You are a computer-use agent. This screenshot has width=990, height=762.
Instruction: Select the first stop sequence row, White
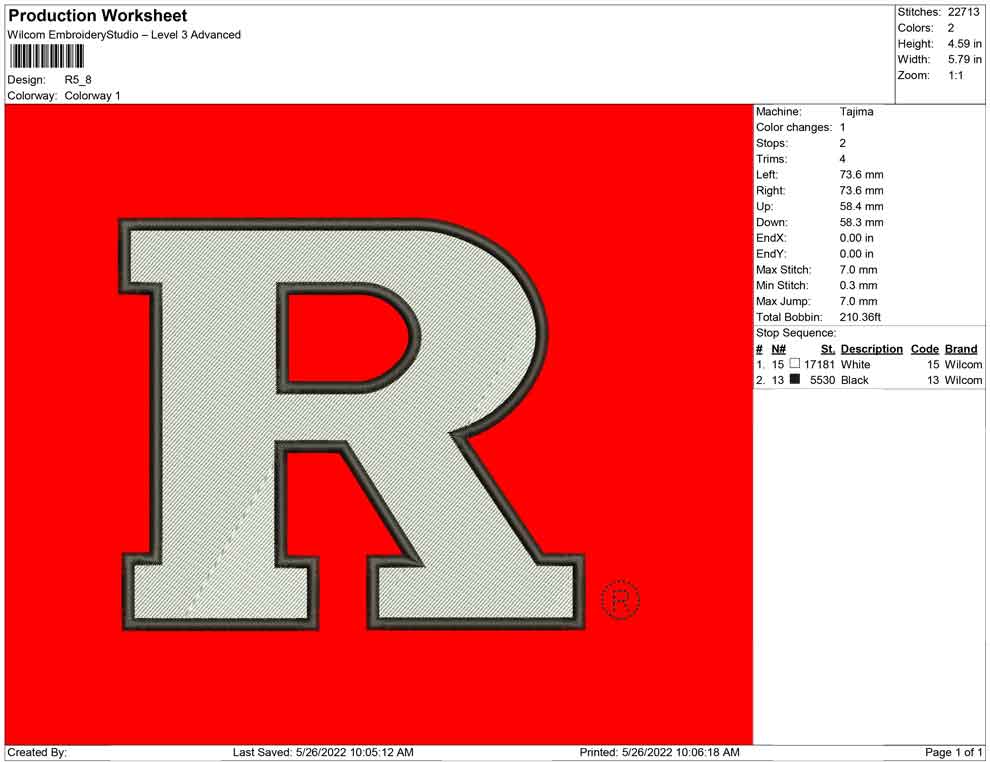coord(868,365)
